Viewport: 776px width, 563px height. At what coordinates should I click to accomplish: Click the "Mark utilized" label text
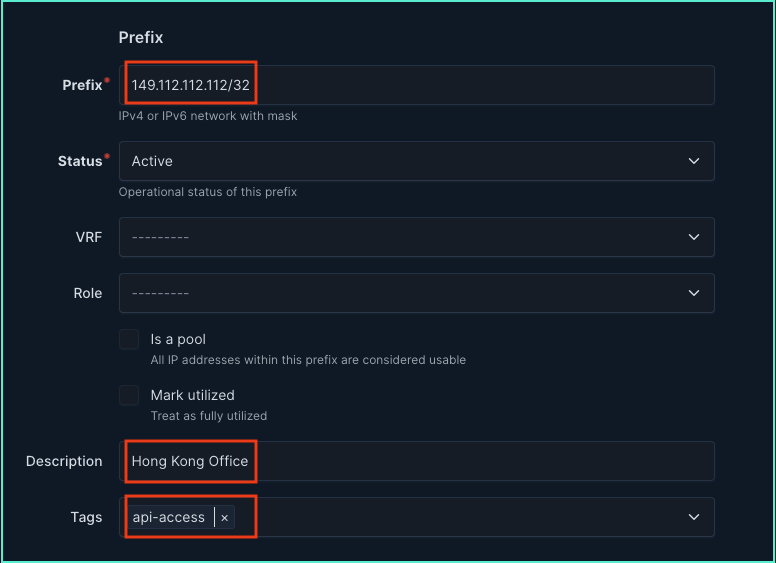pyautogui.click(x=192, y=396)
